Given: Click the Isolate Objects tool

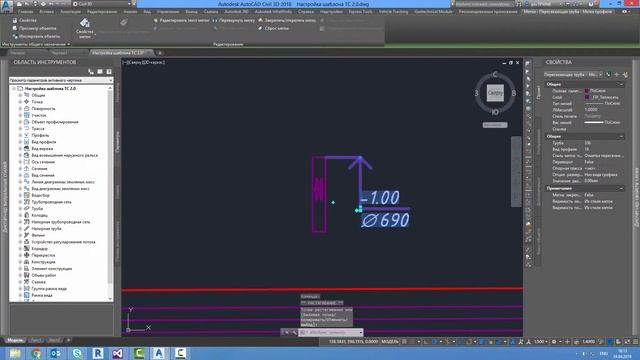Looking at the screenshot, I should (x=36, y=36).
